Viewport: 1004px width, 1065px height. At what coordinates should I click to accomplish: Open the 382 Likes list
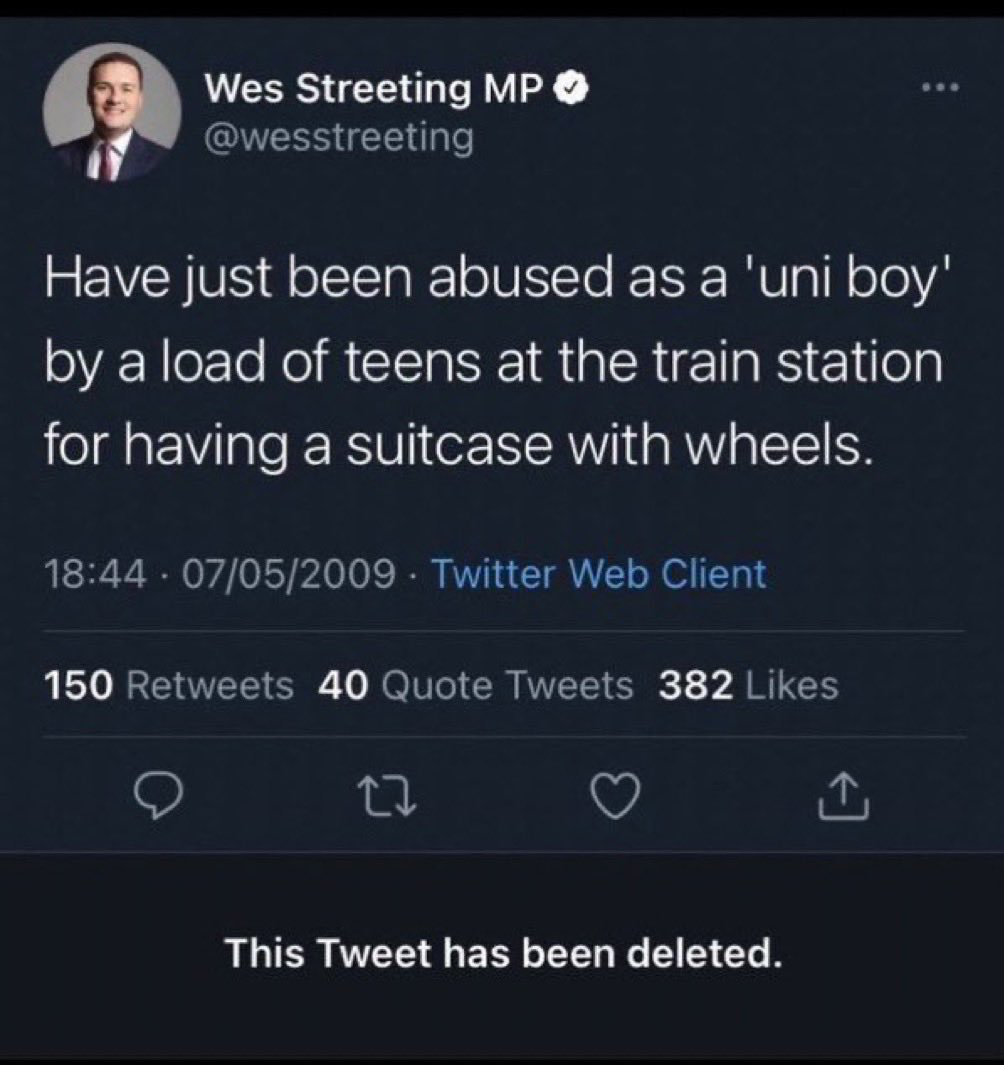748,686
